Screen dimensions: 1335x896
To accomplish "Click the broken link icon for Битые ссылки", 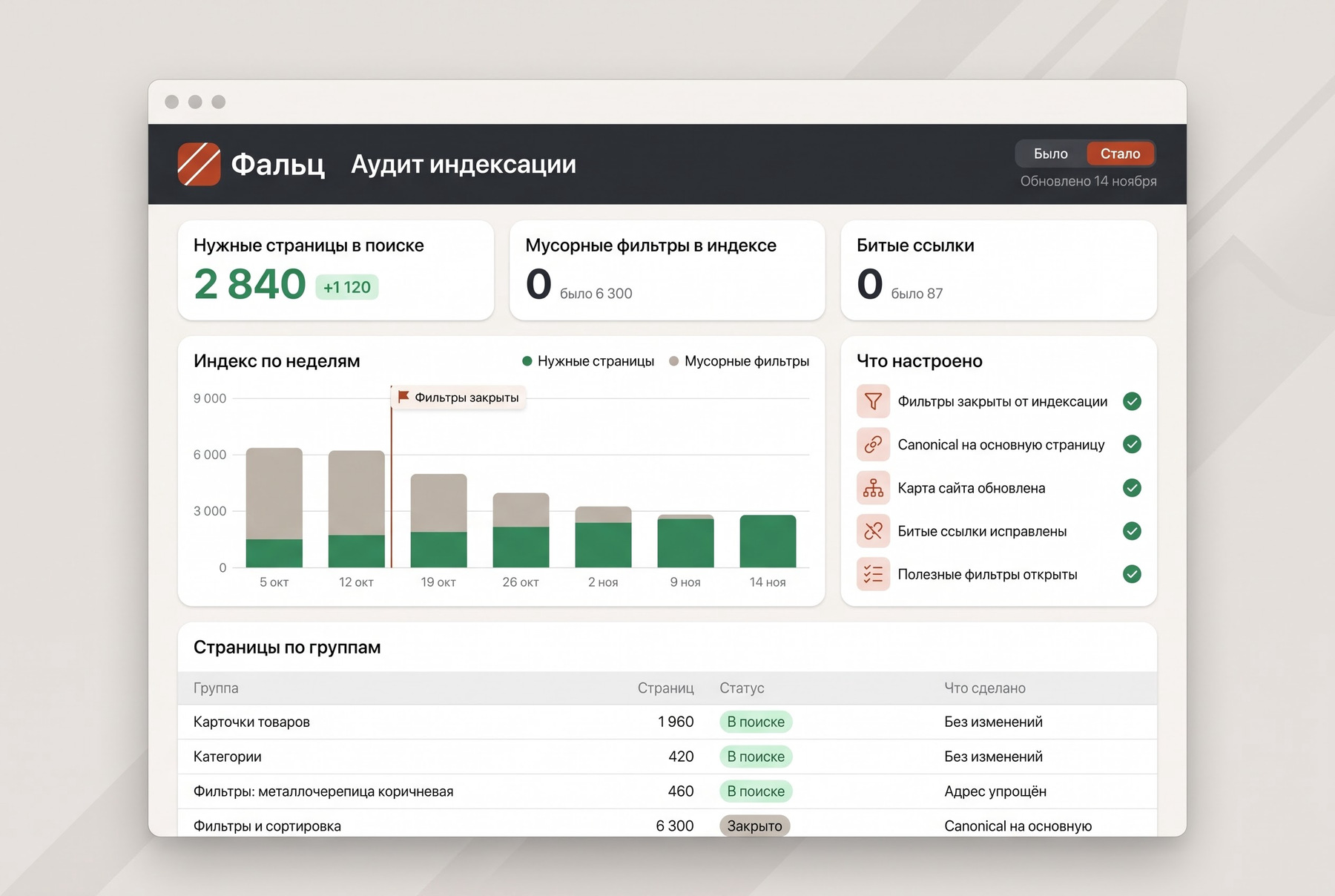I will (x=873, y=531).
